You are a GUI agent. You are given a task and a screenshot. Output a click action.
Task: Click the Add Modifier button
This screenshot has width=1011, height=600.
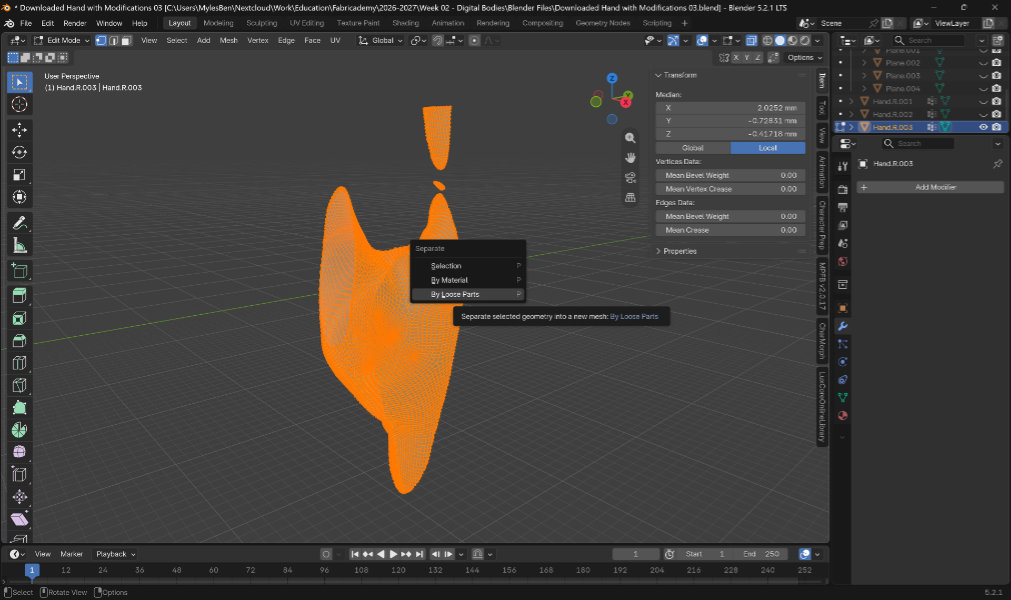click(x=930, y=187)
